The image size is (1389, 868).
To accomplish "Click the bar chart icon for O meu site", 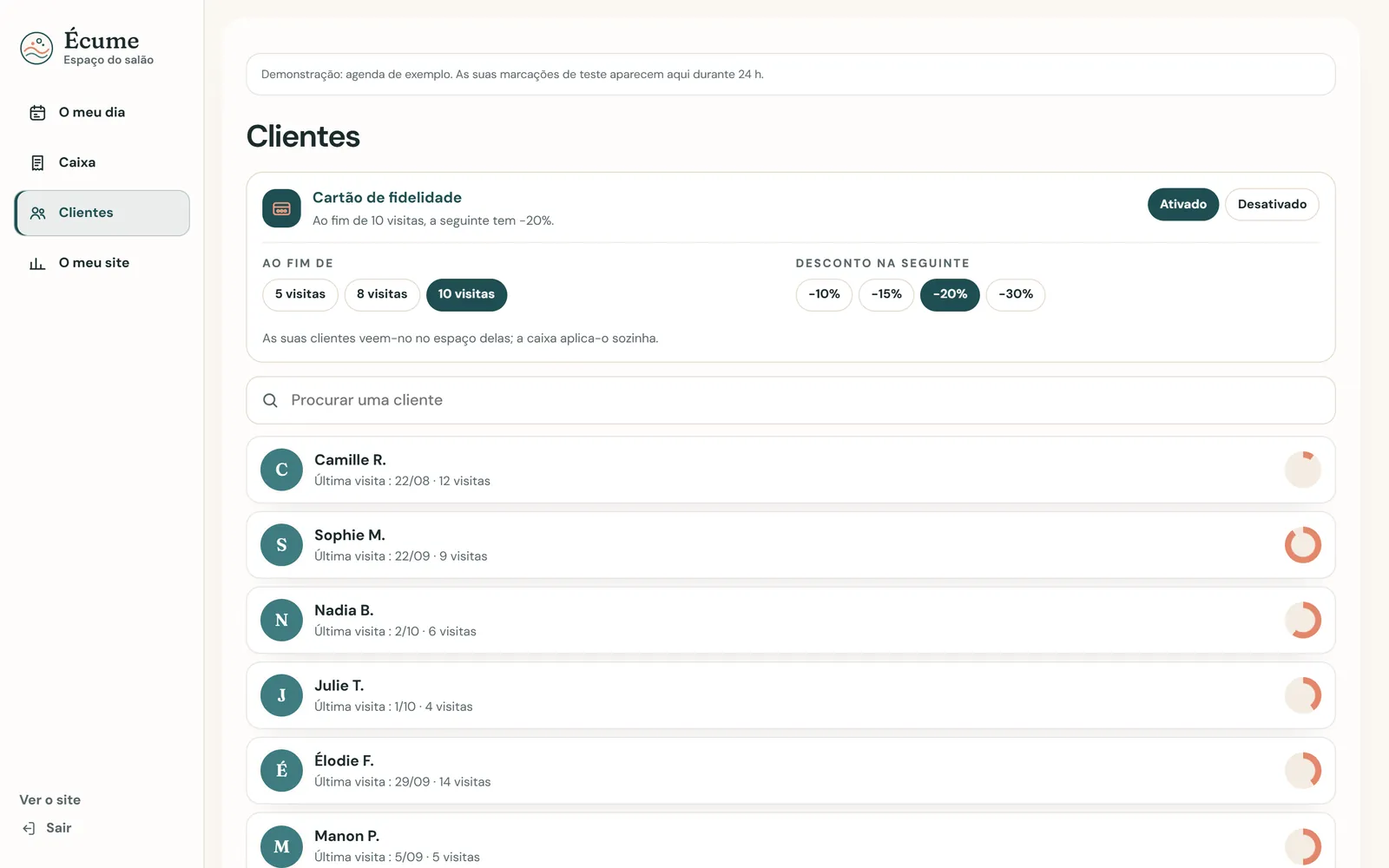I will pos(37,263).
